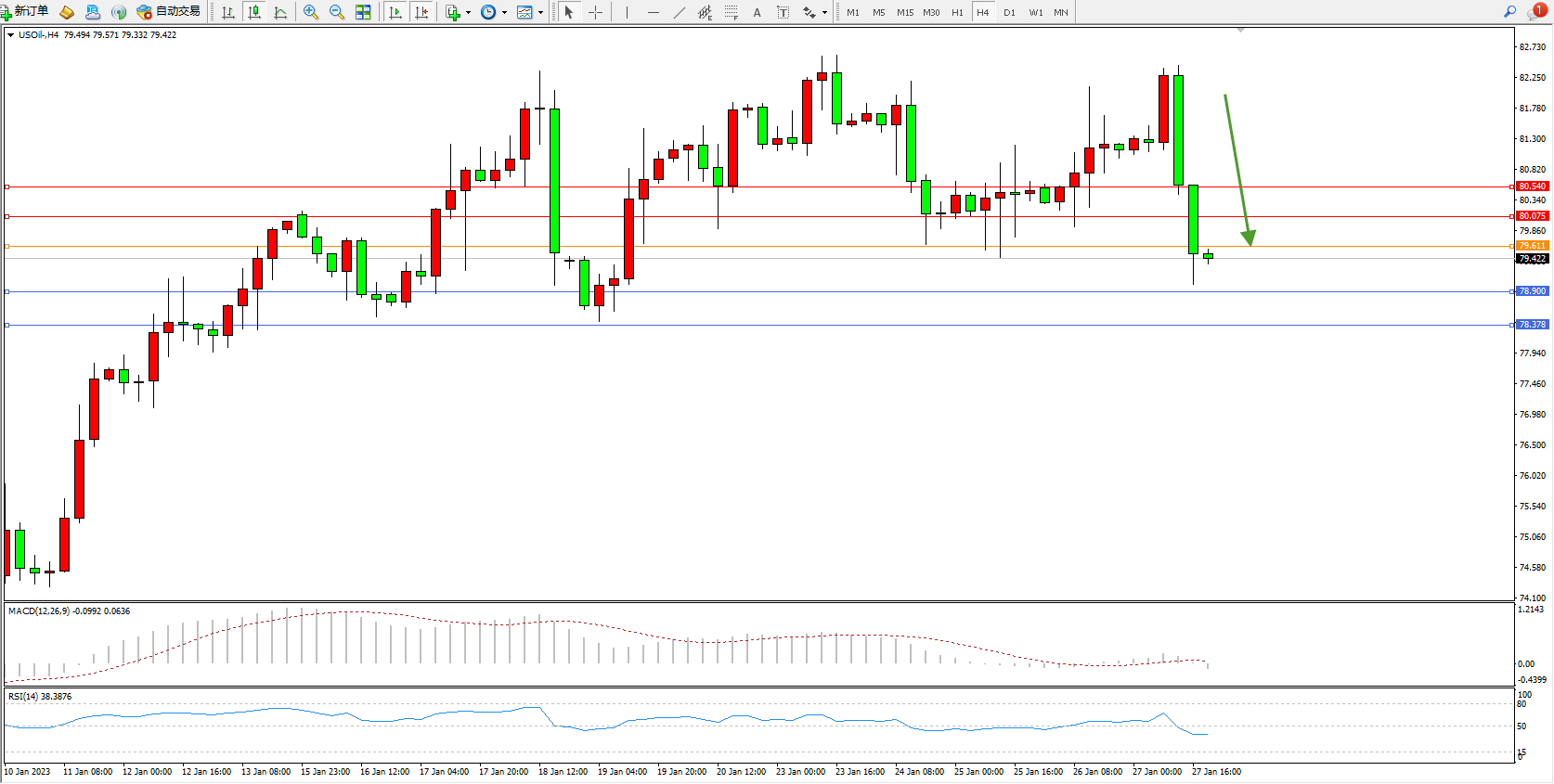This screenshot has width=1554, height=784.
Task: Open the indicators list dropdown arrow
Action: point(468,12)
